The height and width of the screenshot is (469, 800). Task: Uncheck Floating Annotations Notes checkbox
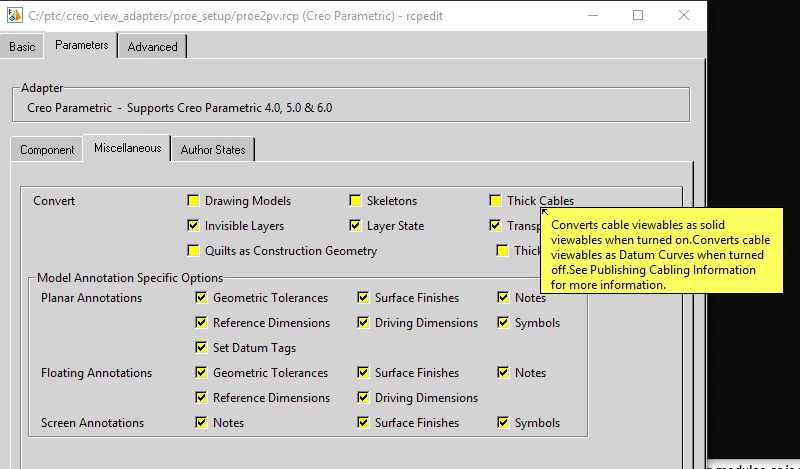[x=504, y=373]
